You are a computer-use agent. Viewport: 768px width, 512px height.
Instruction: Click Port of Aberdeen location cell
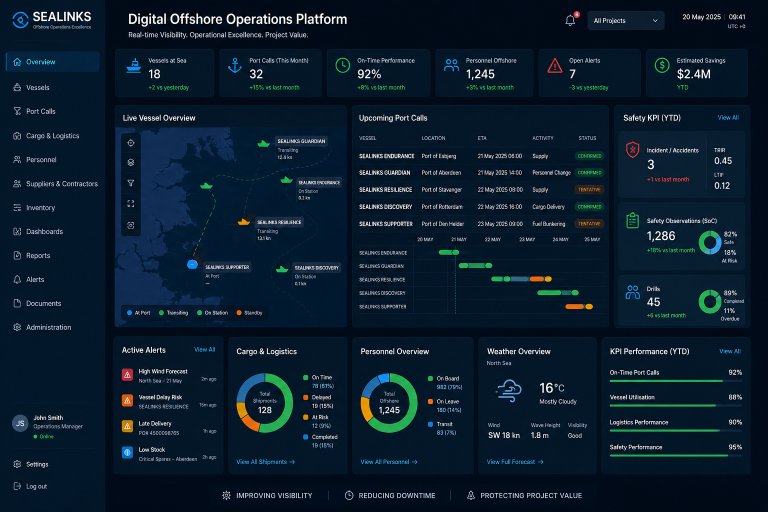click(441, 172)
